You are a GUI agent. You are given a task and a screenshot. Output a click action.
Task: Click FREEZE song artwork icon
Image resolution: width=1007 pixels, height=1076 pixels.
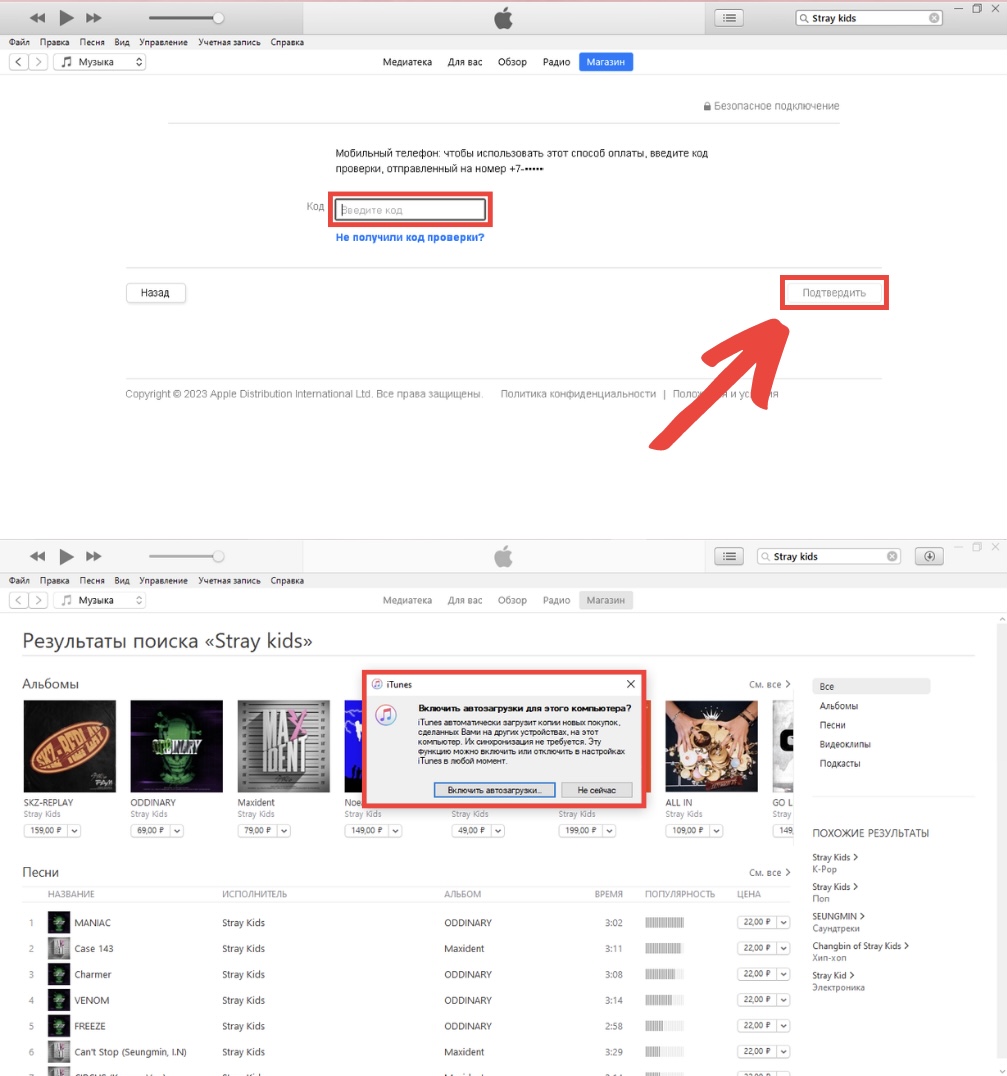click(x=59, y=1026)
